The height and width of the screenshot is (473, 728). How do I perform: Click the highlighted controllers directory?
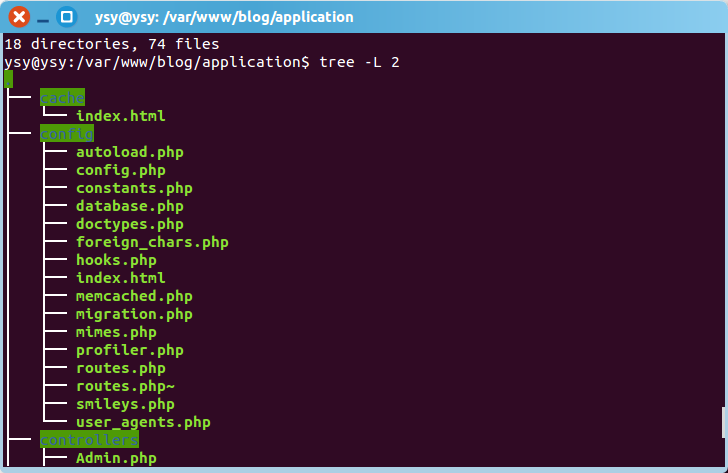coord(89,440)
